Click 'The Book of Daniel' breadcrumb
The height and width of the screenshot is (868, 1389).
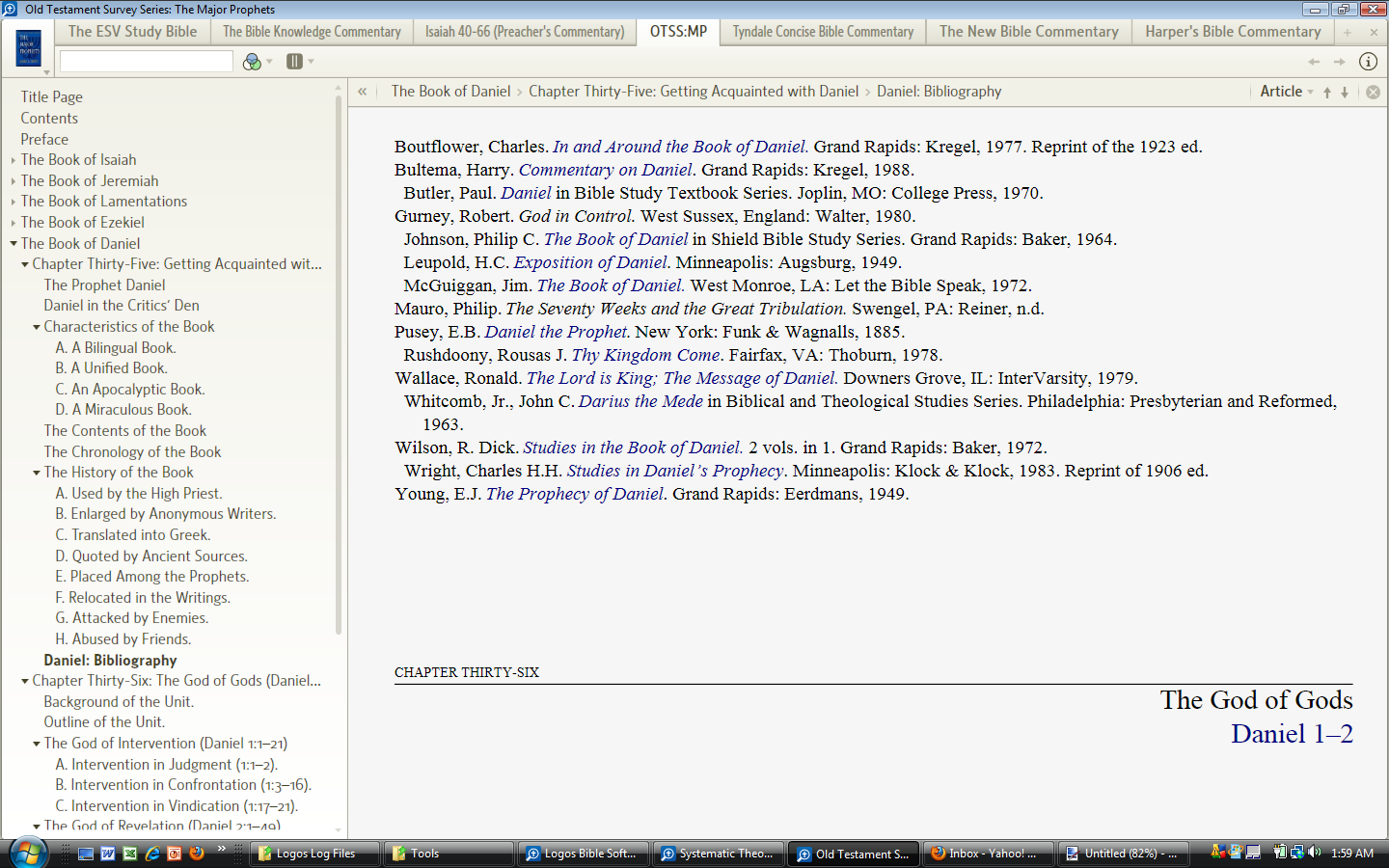coord(450,92)
